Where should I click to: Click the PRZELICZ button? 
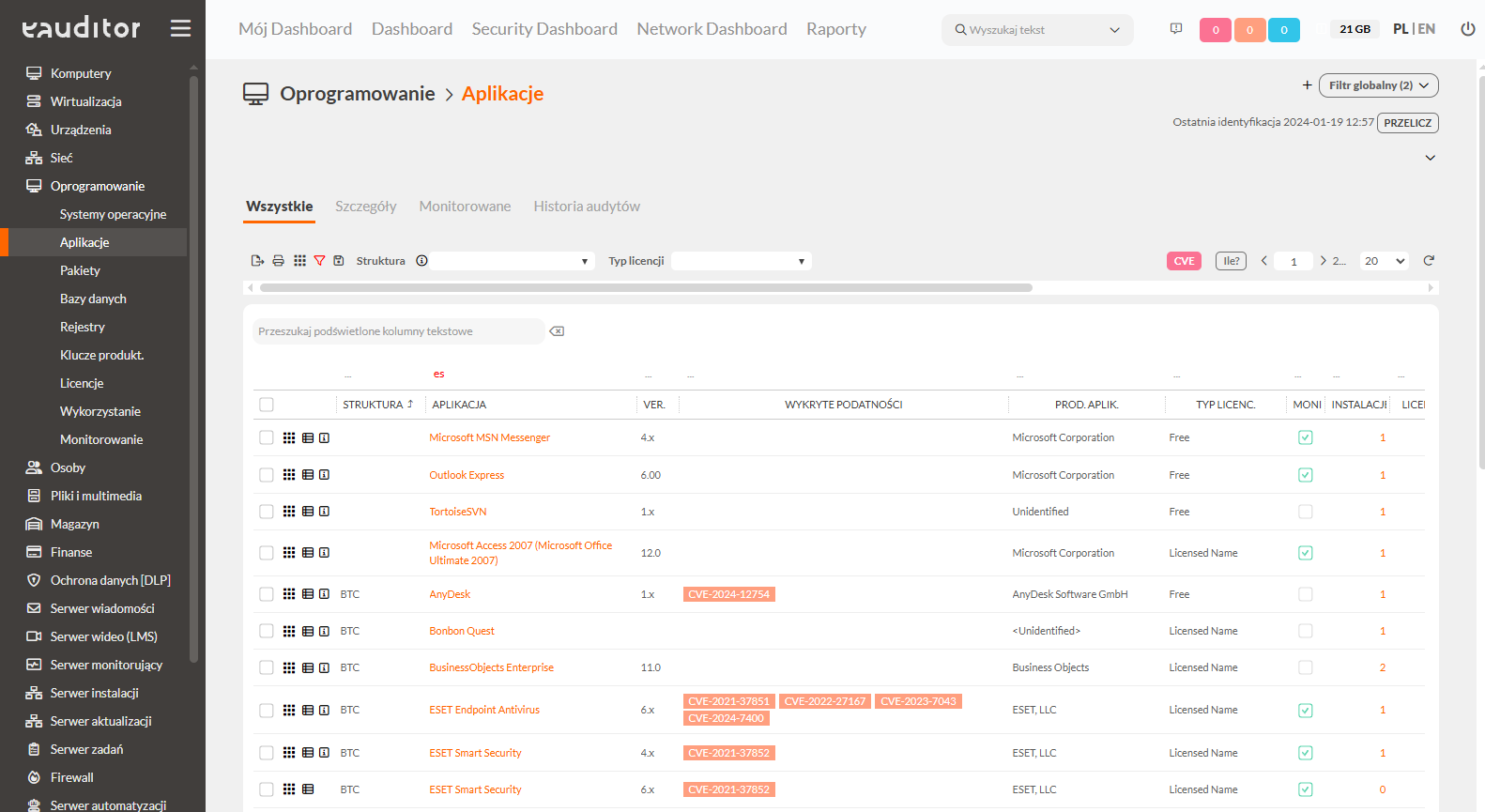1407,123
